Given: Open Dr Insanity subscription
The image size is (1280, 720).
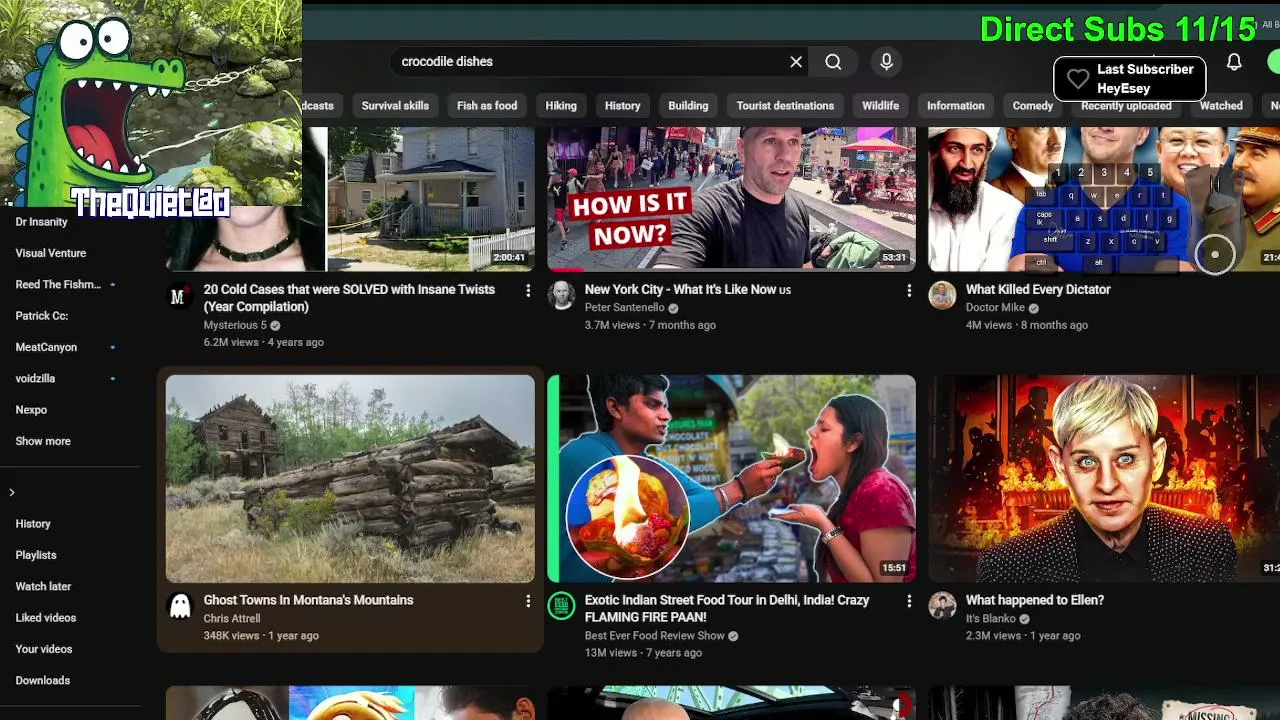Looking at the screenshot, I should click(42, 222).
